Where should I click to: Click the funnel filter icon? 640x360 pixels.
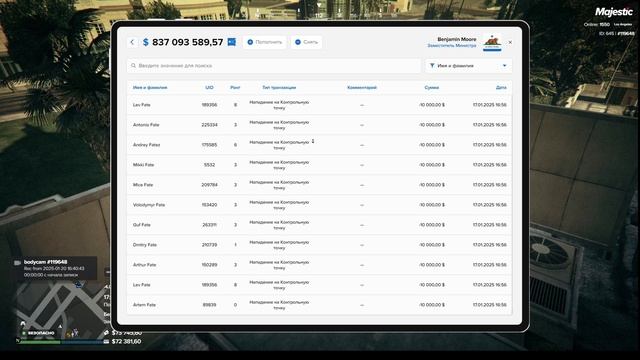pyautogui.click(x=432, y=66)
